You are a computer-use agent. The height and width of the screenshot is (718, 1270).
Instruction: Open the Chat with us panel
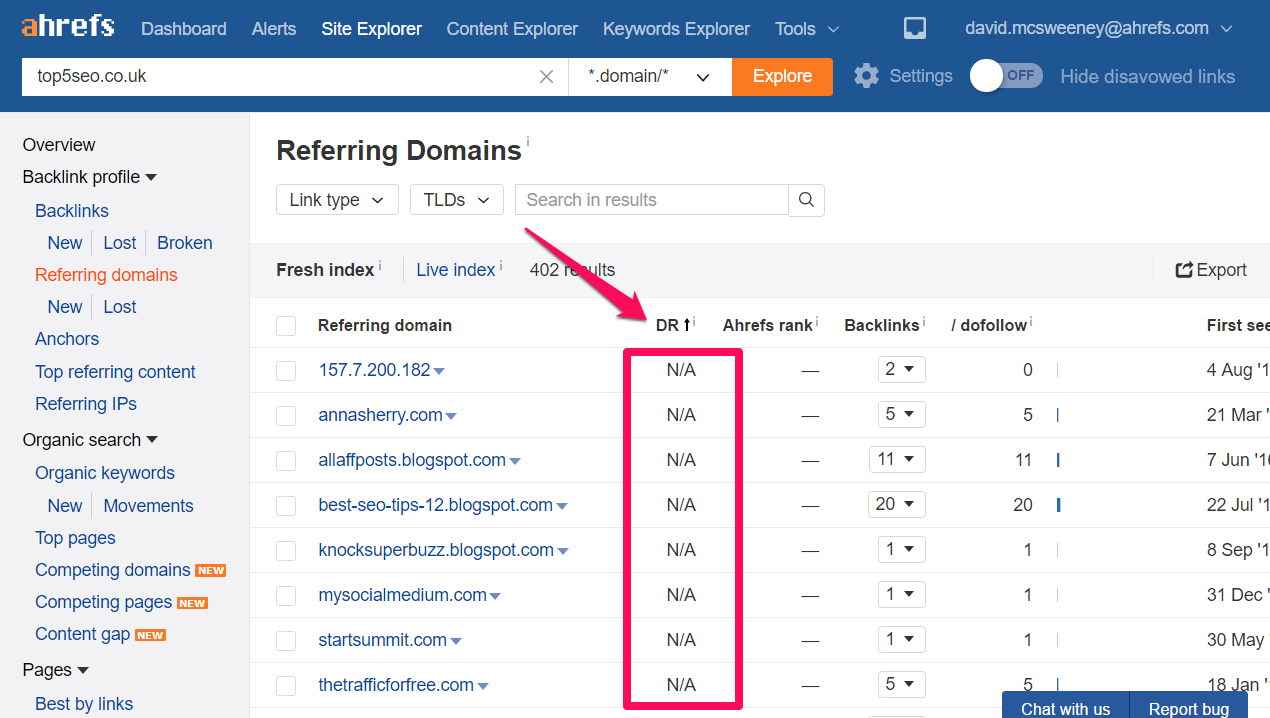(1064, 706)
